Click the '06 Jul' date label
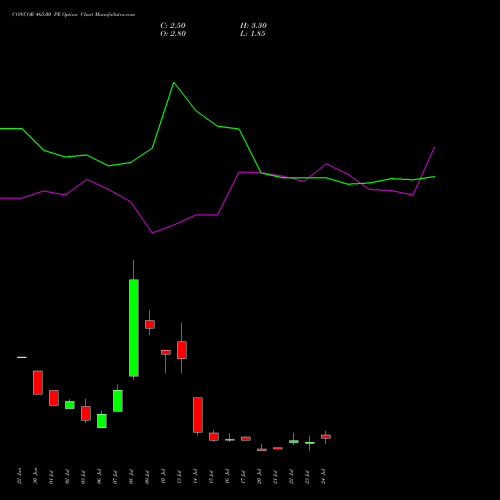This screenshot has width=500, height=500. tap(99, 476)
